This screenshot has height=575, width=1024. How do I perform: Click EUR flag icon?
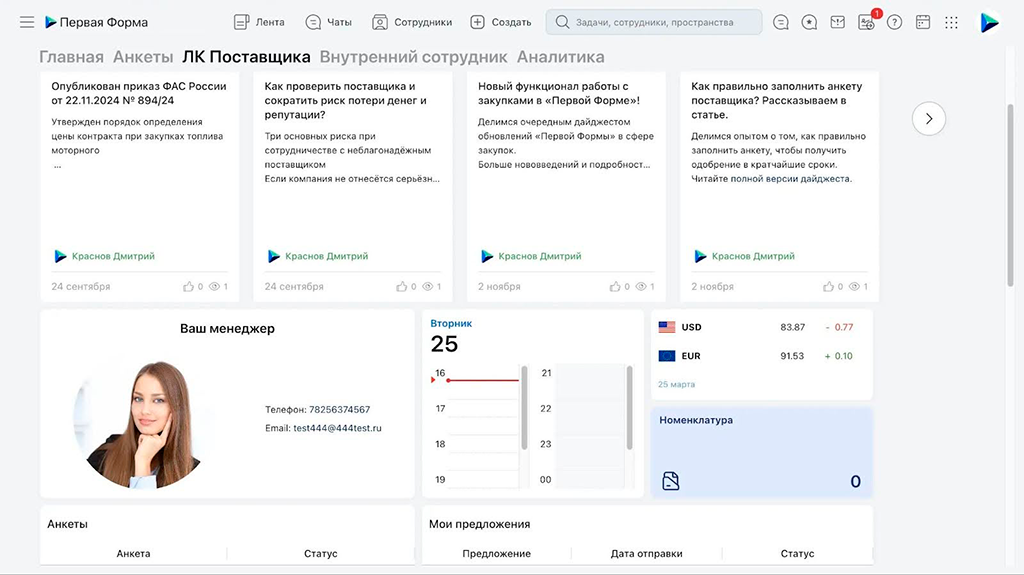coord(667,356)
